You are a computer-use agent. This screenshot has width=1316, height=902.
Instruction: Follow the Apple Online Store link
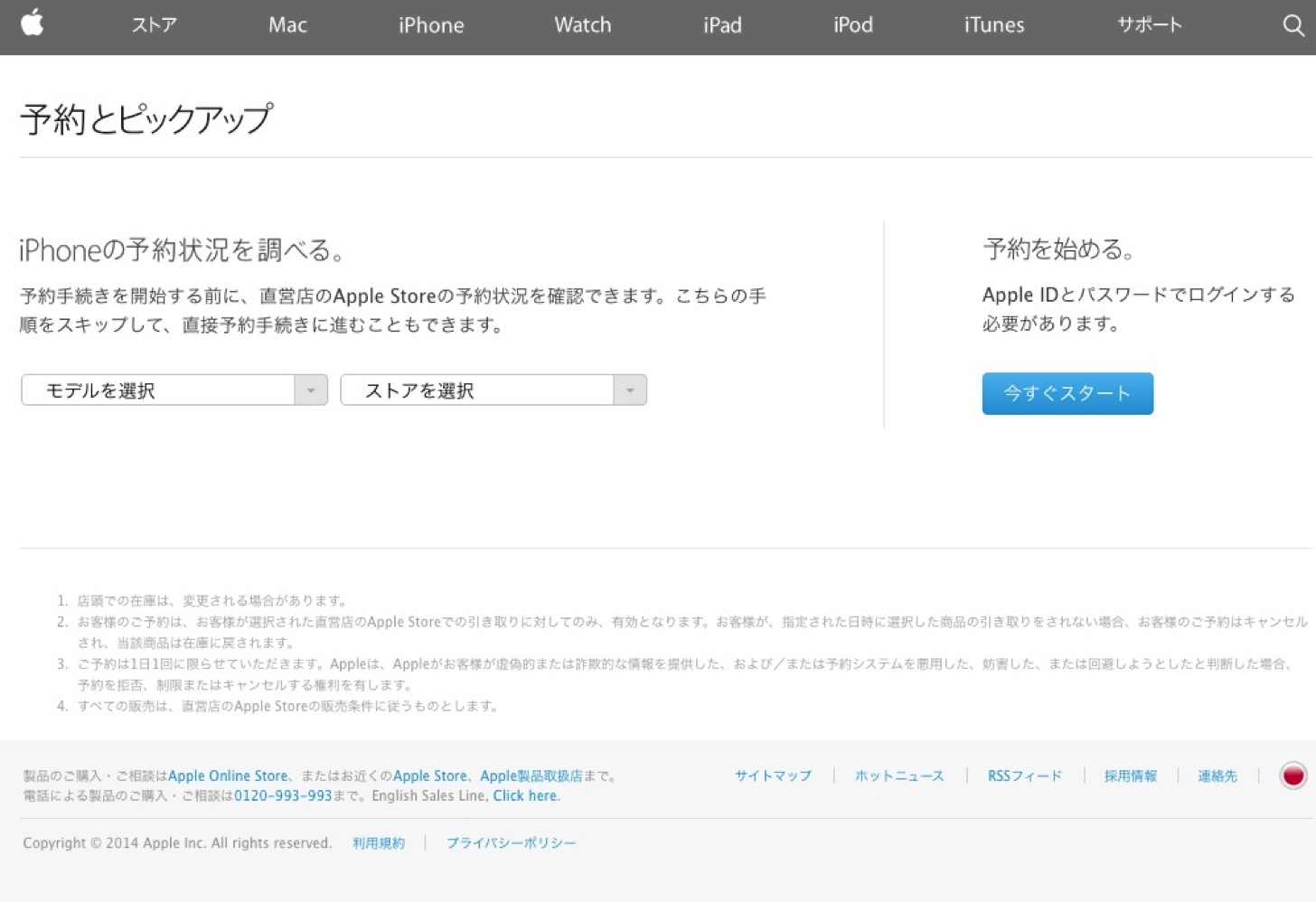[228, 775]
